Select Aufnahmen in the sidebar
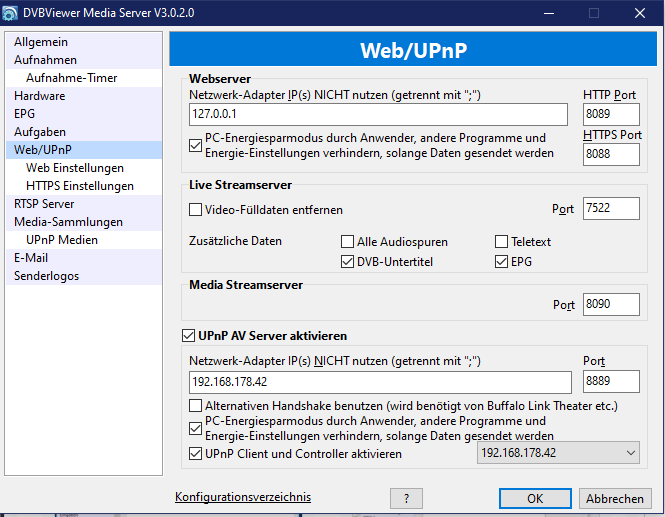The width and height of the screenshot is (665, 517). click(84, 60)
